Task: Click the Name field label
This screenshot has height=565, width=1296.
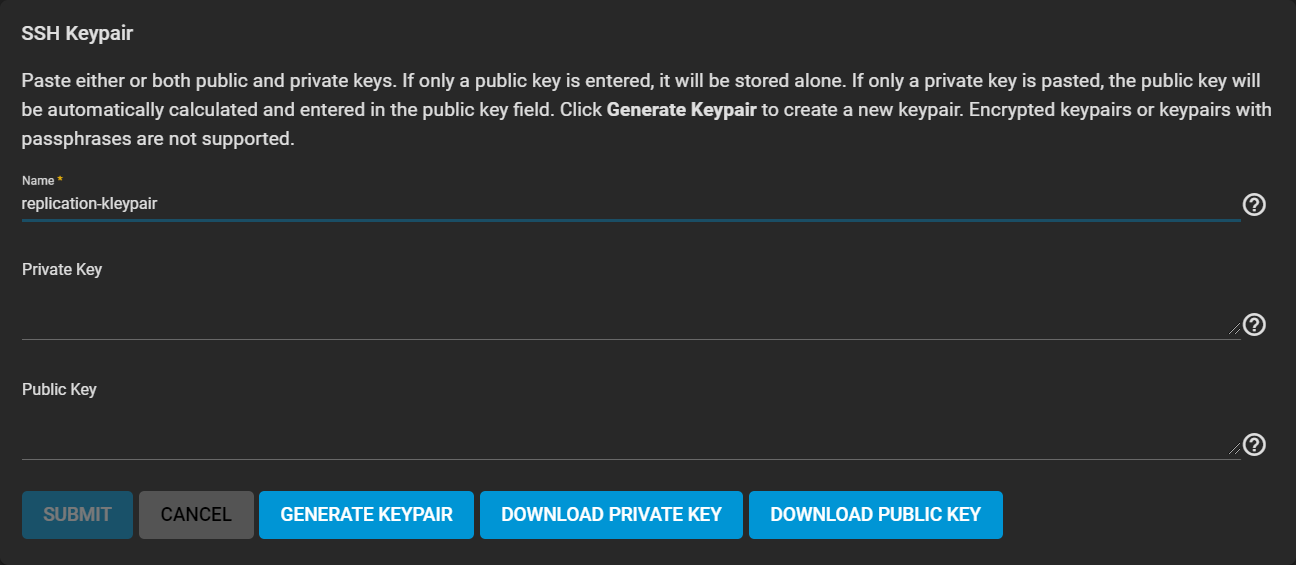Action: click(x=38, y=181)
